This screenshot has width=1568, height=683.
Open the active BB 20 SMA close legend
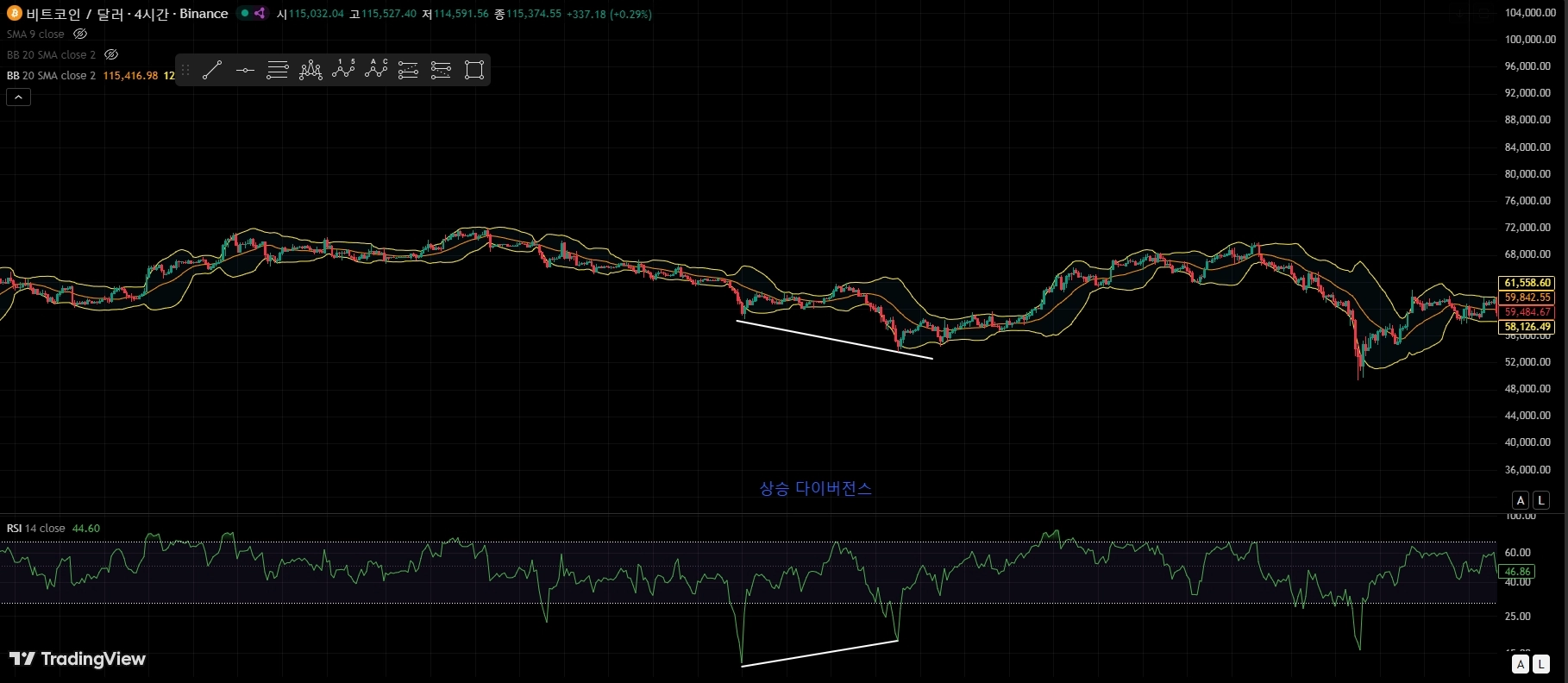pos(52,76)
